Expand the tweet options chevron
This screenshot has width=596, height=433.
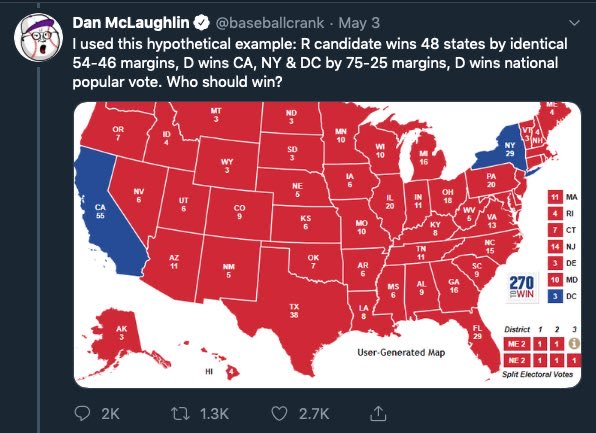point(574,23)
